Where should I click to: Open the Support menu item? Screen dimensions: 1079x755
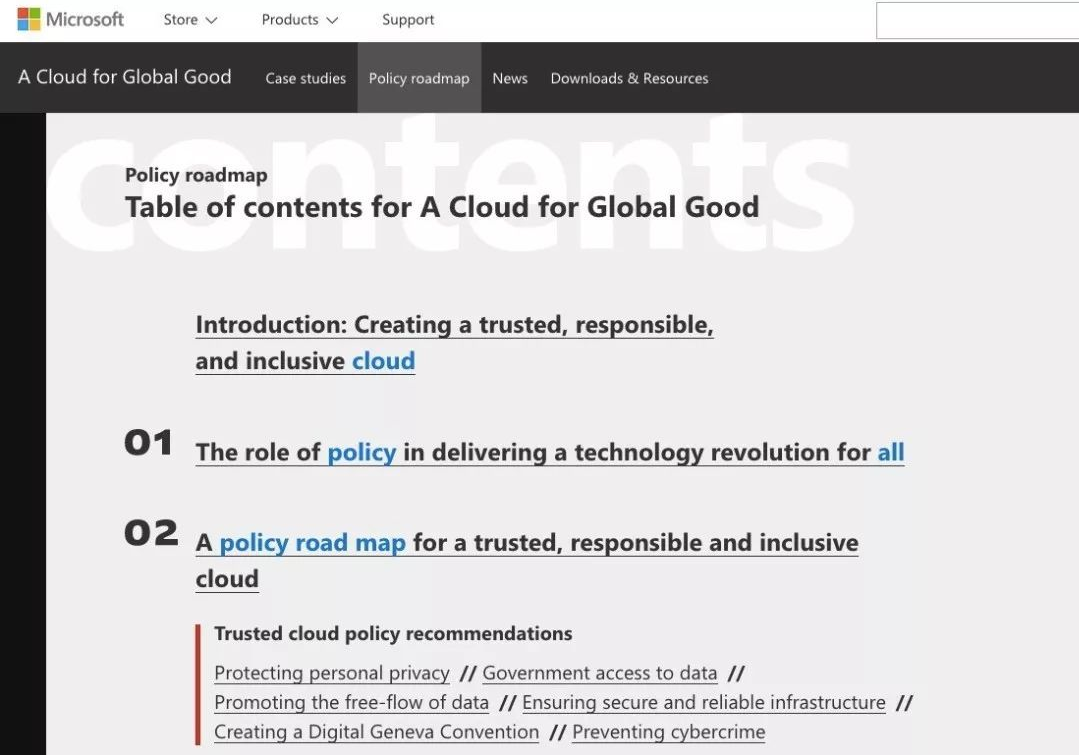point(408,20)
